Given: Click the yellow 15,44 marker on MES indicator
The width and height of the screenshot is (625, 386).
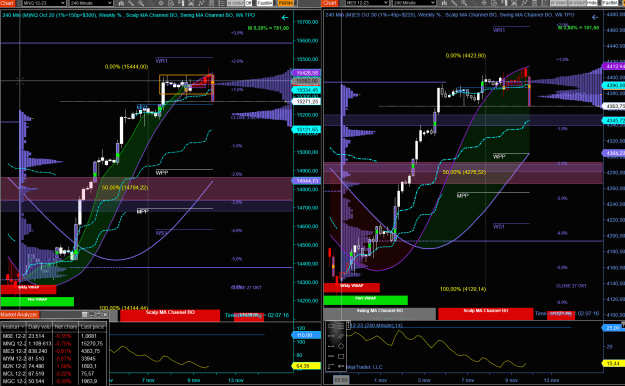Looking at the screenshot, I should (613, 363).
